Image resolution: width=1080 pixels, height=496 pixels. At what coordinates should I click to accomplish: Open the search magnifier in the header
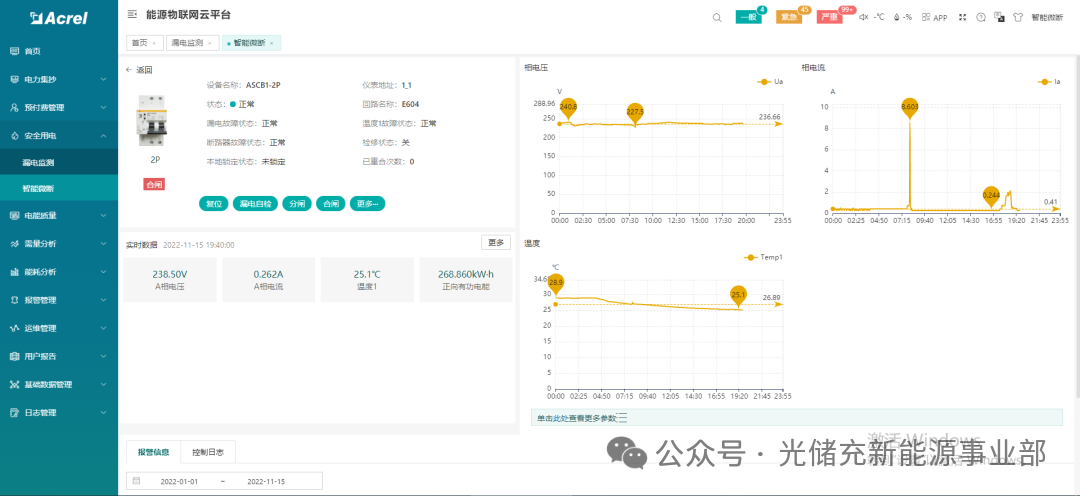click(717, 17)
